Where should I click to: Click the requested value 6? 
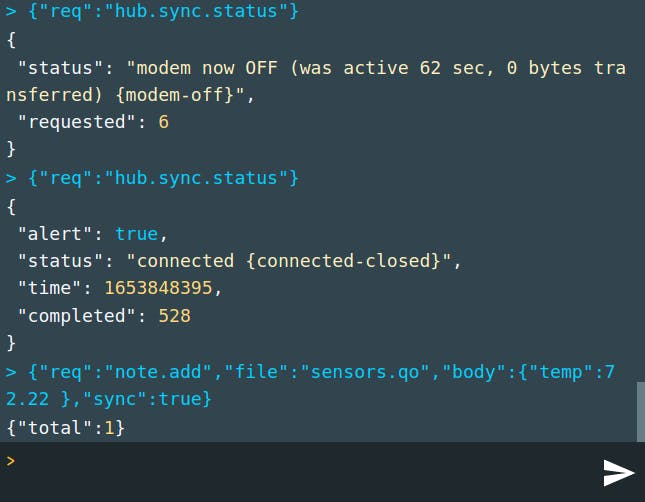point(163,122)
